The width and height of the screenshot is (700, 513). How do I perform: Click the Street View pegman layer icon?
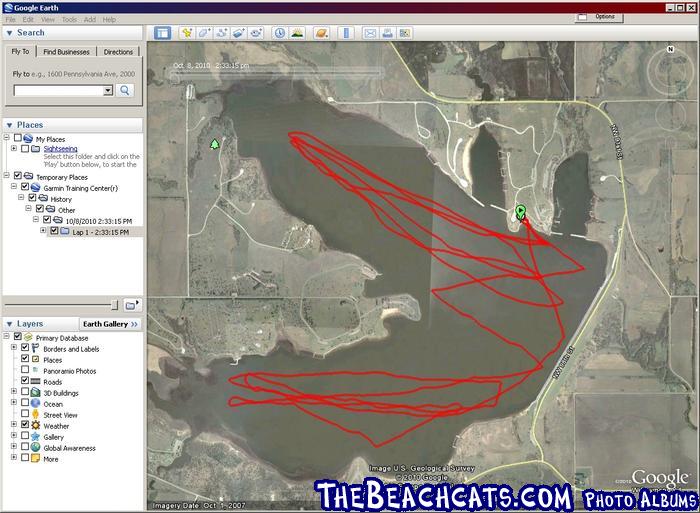pyautogui.click(x=36, y=415)
